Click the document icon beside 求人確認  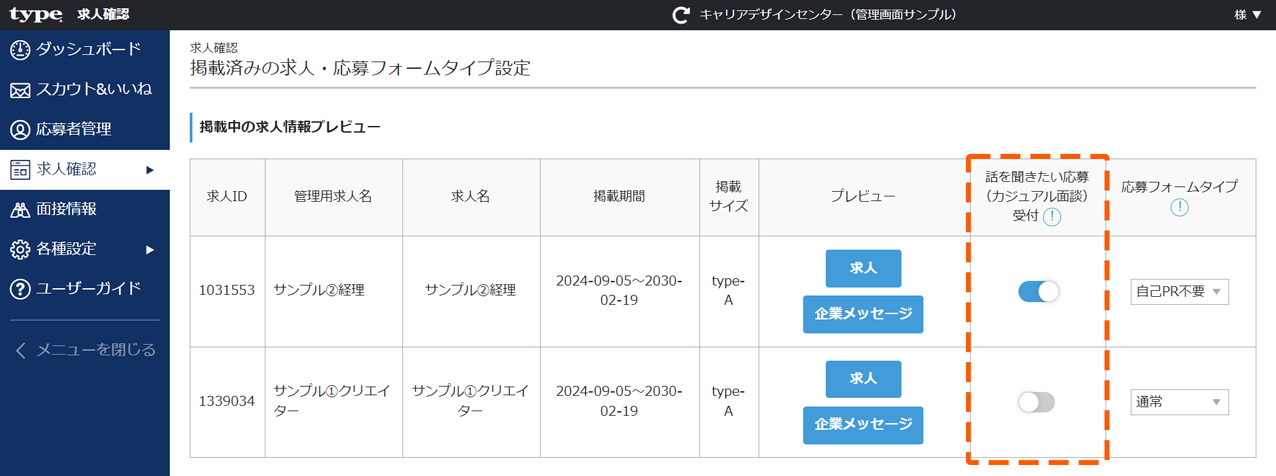click(x=20, y=170)
